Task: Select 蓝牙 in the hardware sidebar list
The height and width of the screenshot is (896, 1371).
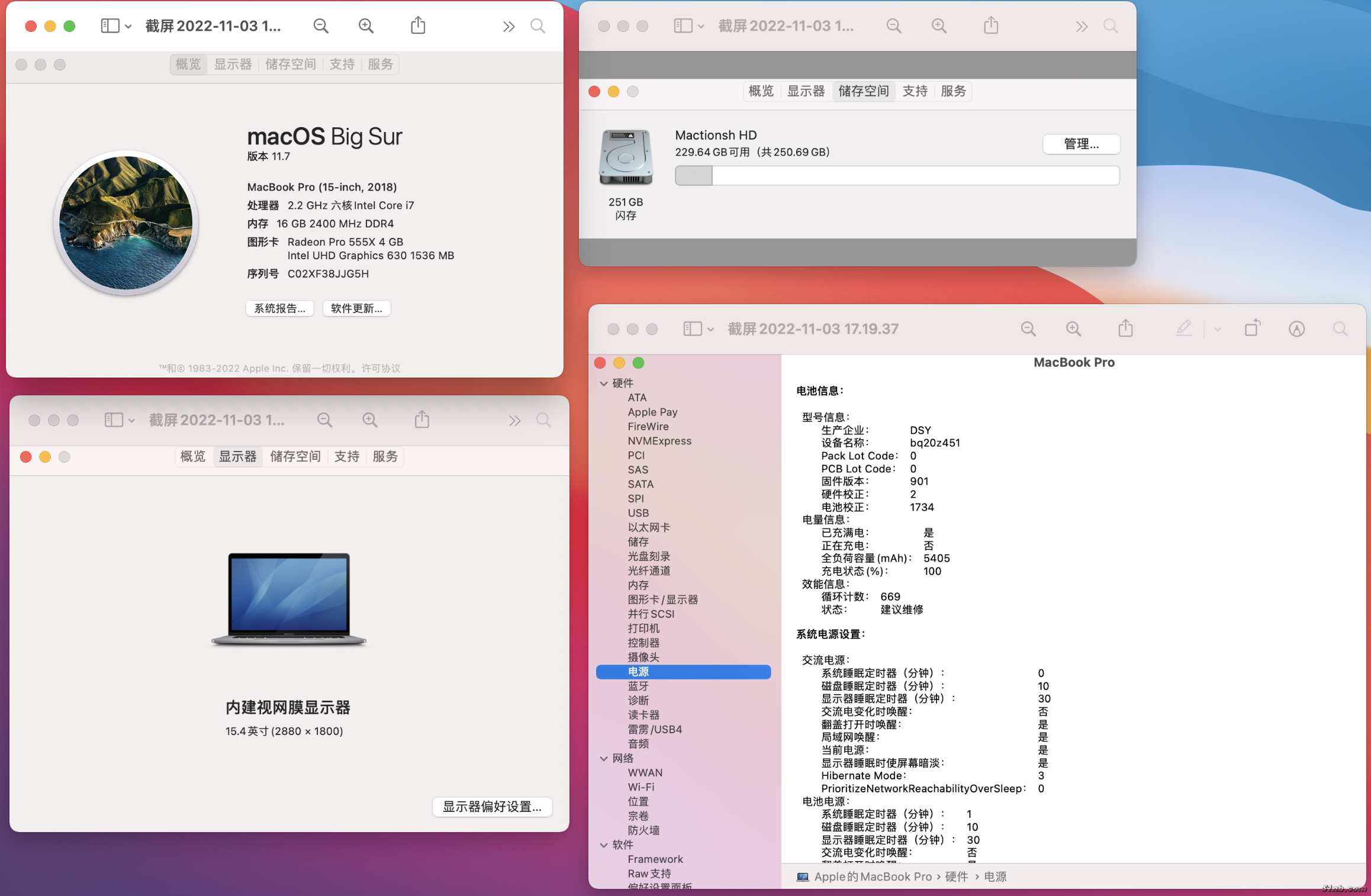Action: pyautogui.click(x=638, y=686)
